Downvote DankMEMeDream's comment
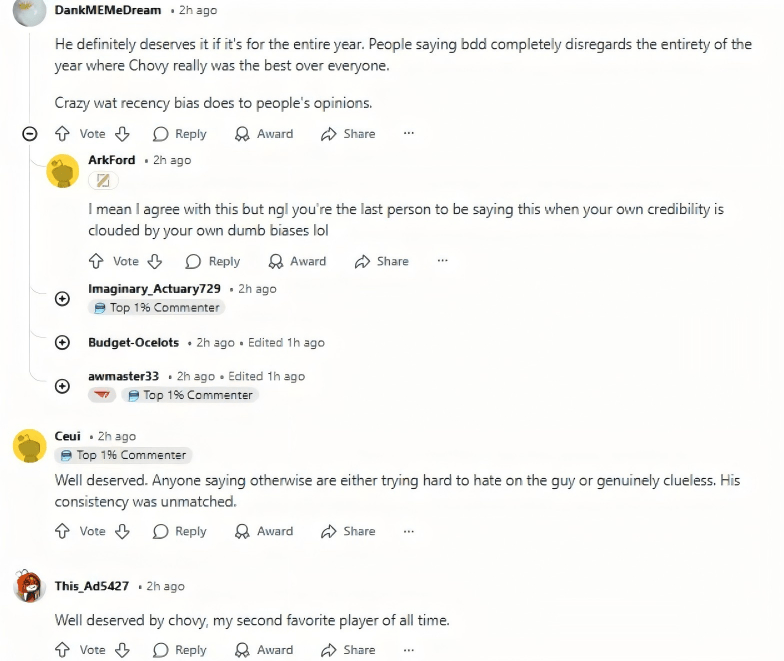 (x=122, y=134)
